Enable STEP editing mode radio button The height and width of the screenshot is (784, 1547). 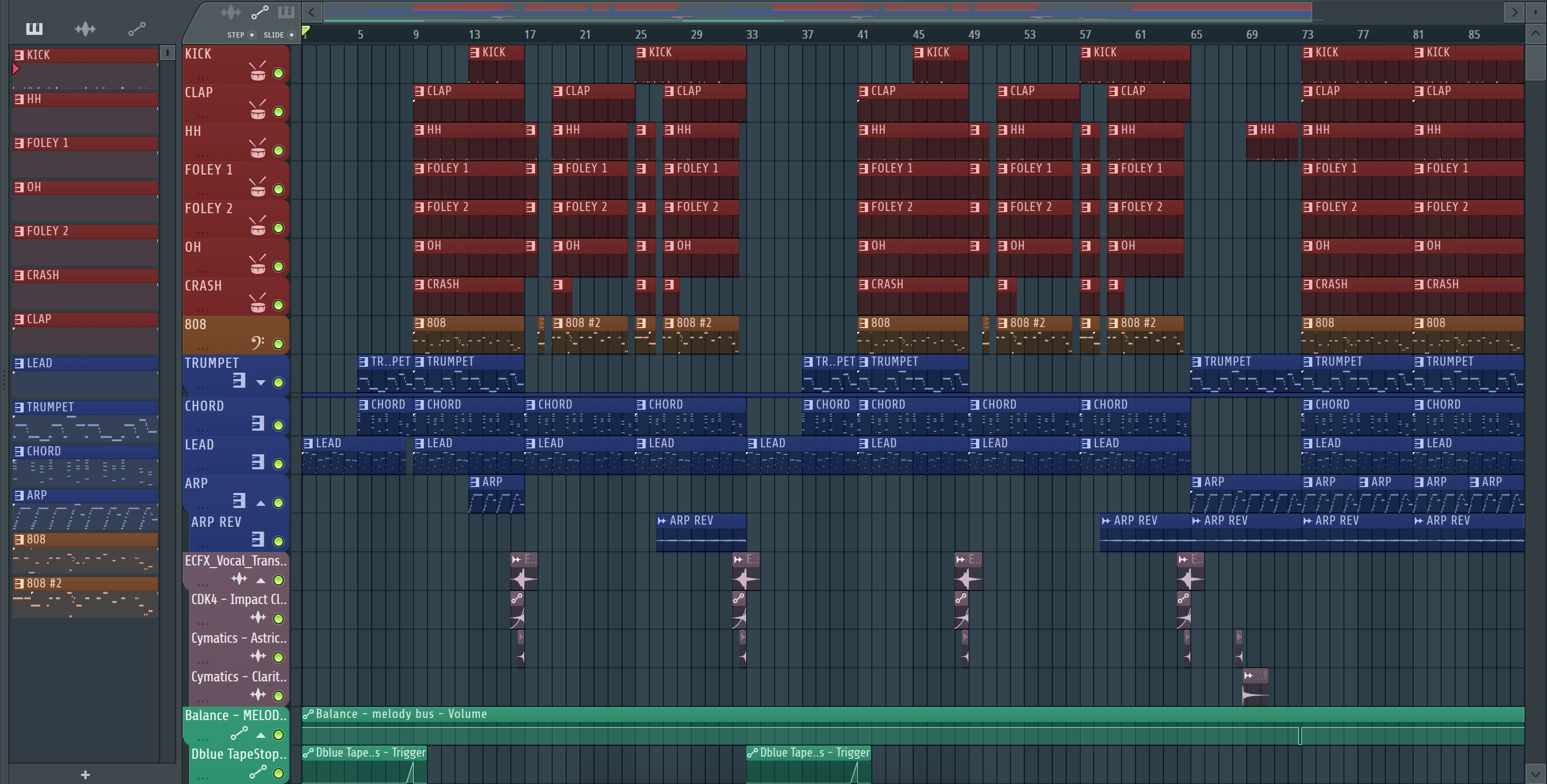tap(252, 35)
